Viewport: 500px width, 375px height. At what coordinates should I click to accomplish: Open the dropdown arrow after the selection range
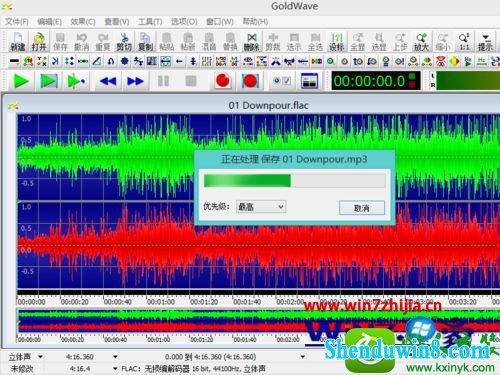click(303, 357)
